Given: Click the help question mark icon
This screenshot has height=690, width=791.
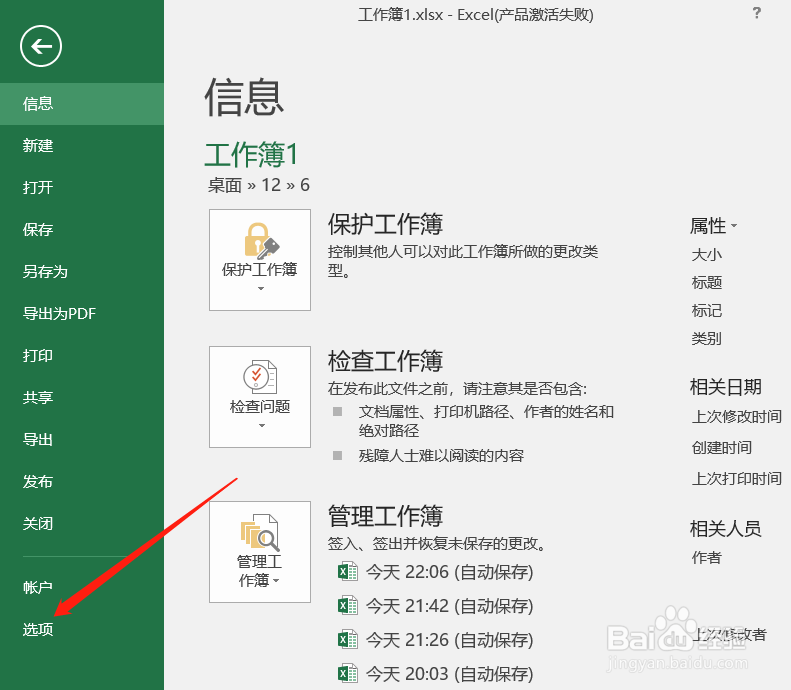Looking at the screenshot, I should coord(756,13).
